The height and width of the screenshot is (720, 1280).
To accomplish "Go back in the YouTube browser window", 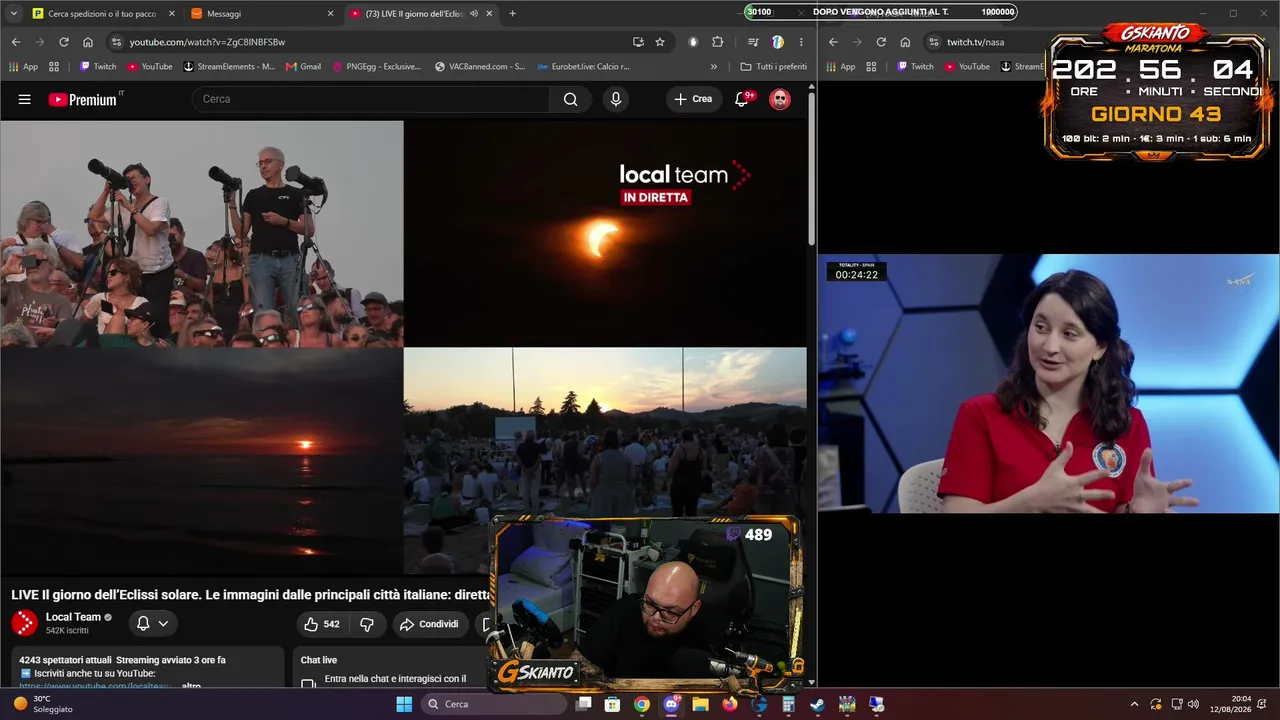I will (x=16, y=42).
